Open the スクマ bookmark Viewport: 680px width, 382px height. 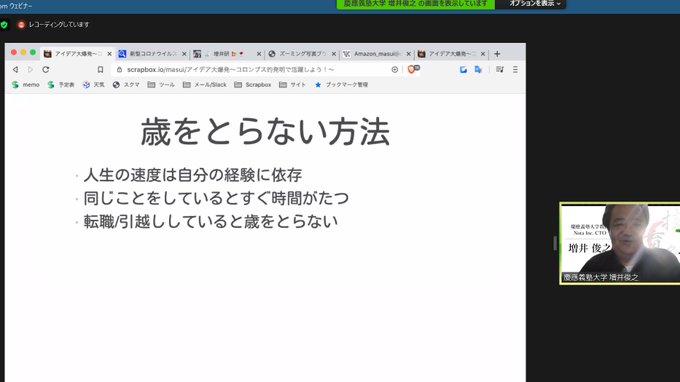coord(126,85)
